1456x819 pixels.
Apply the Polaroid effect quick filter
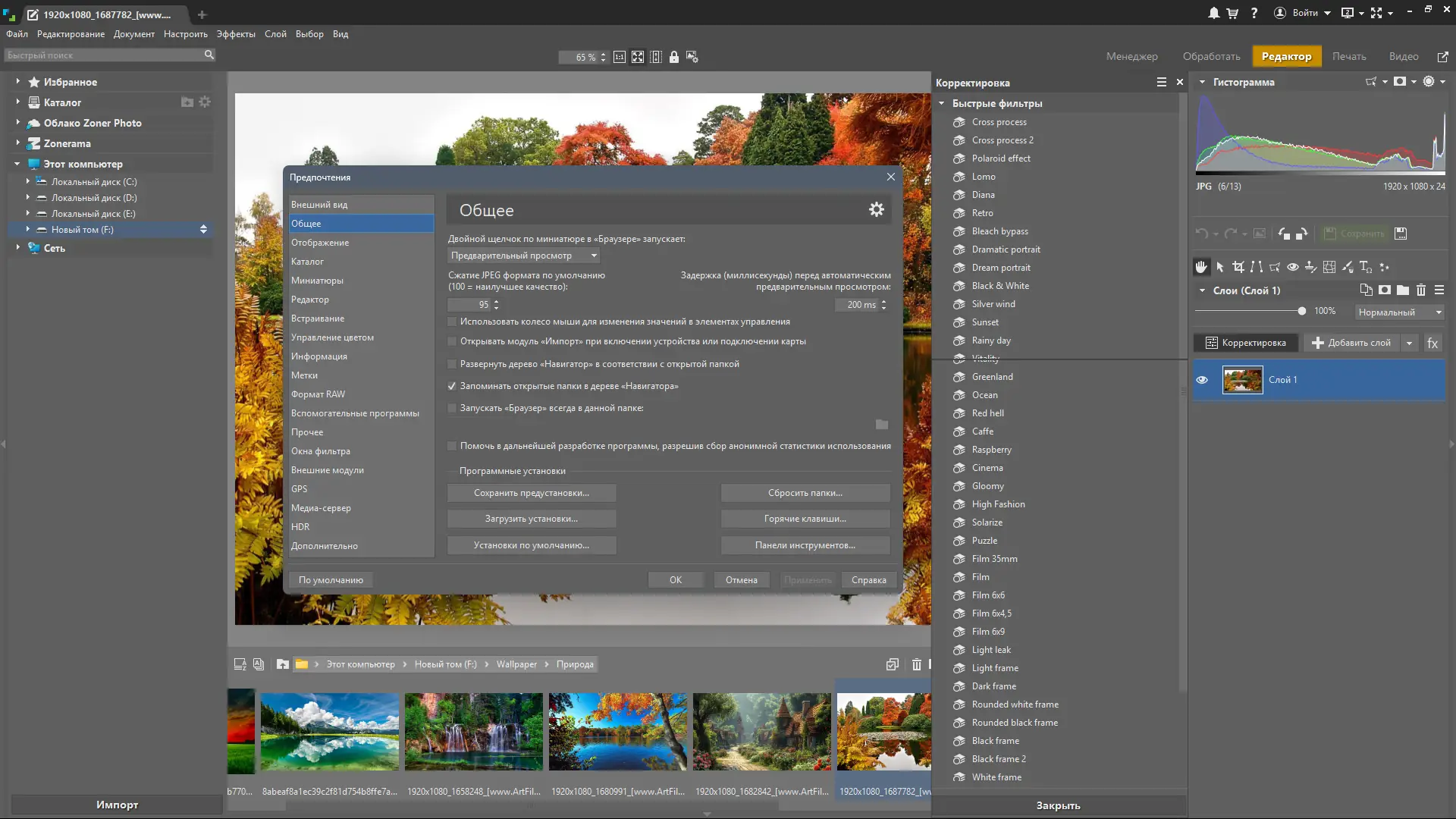click(x=1000, y=158)
